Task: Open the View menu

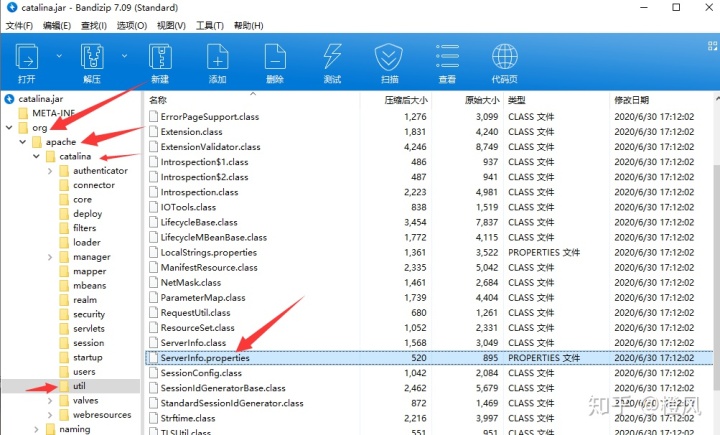Action: click(171, 26)
